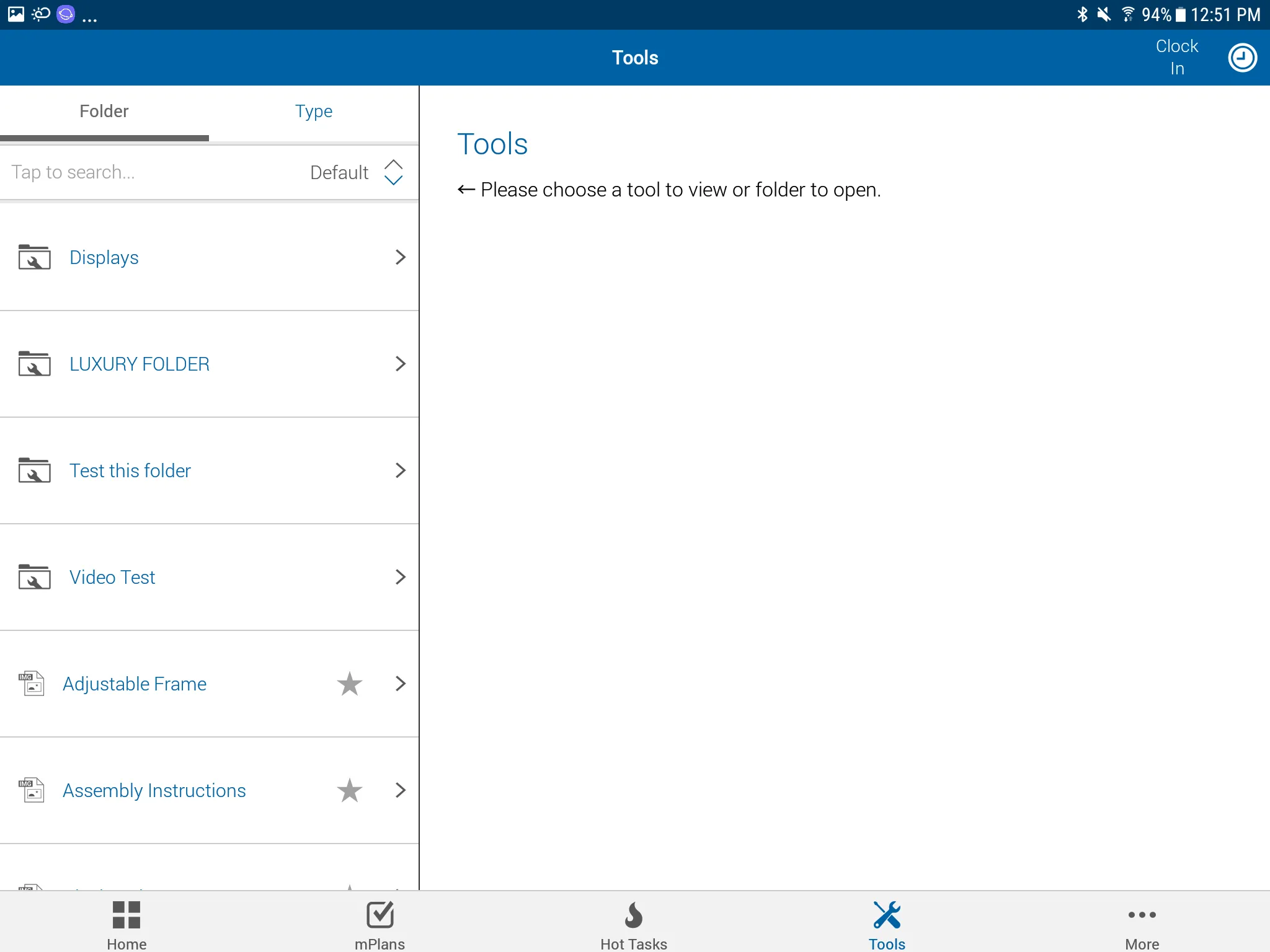This screenshot has width=1270, height=952.
Task: Tap the search field
Action: [x=149, y=172]
